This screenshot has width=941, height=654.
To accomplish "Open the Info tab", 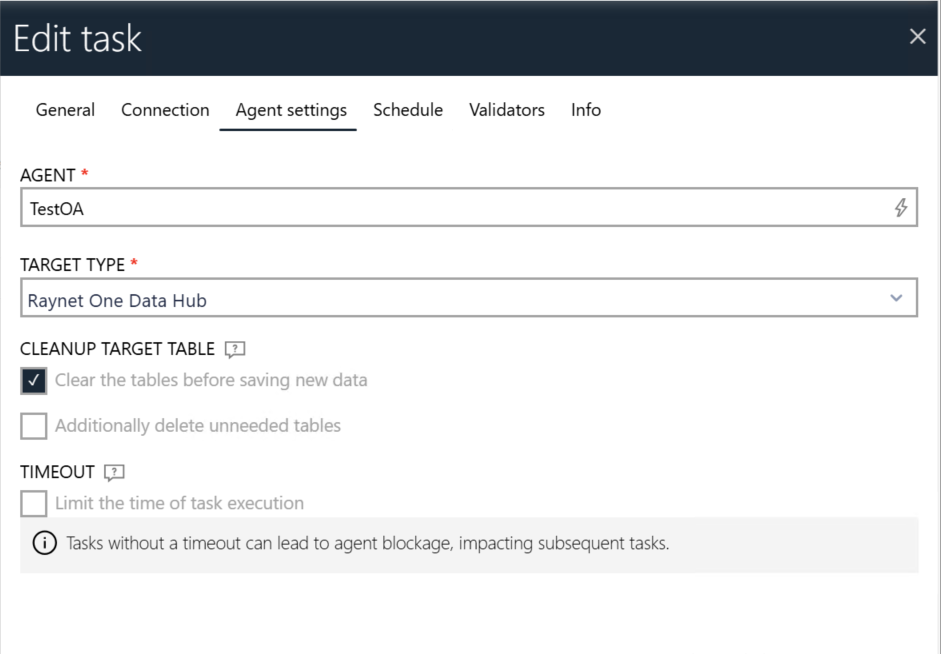I will [x=586, y=110].
